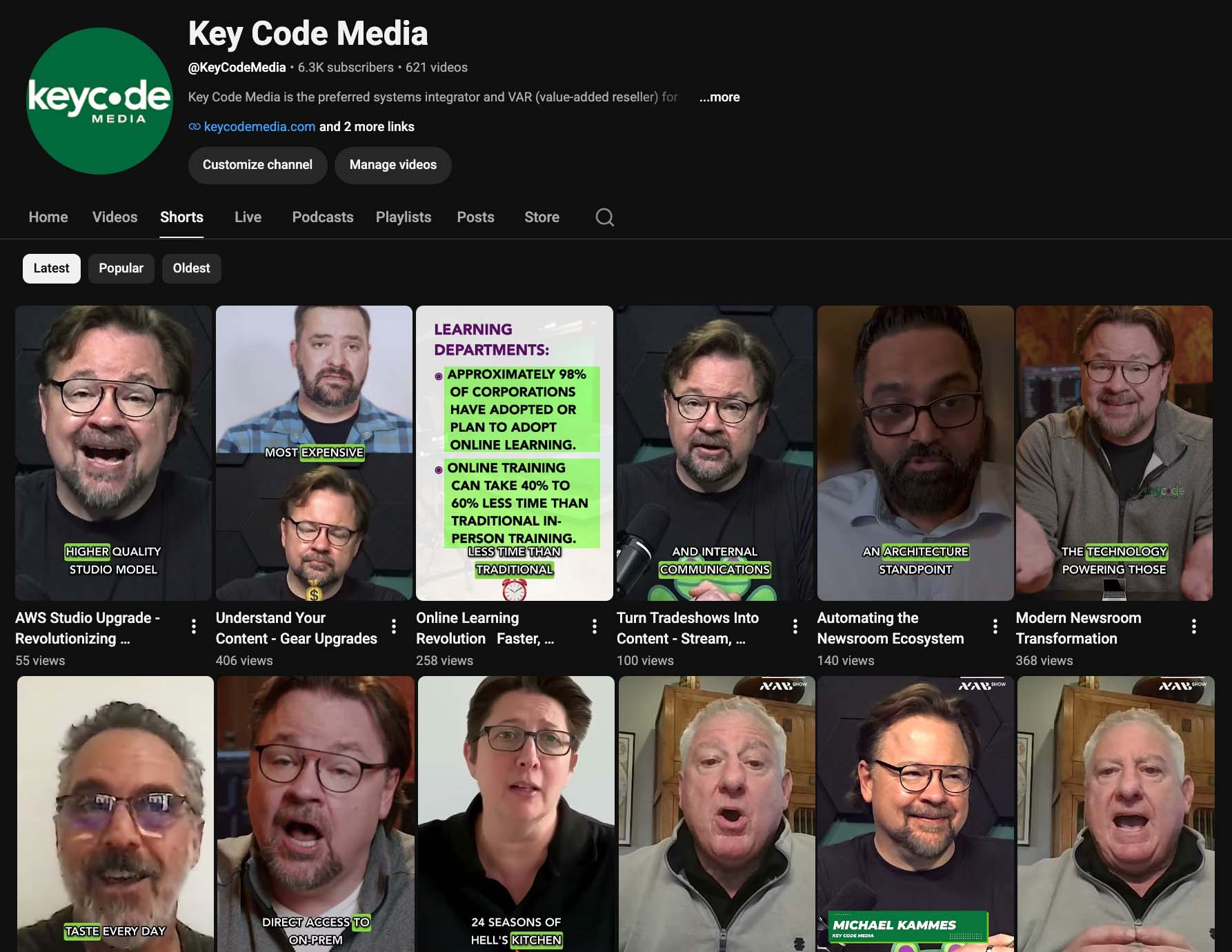The width and height of the screenshot is (1232, 952).
Task: Switch to the Playlists tab
Action: [404, 217]
